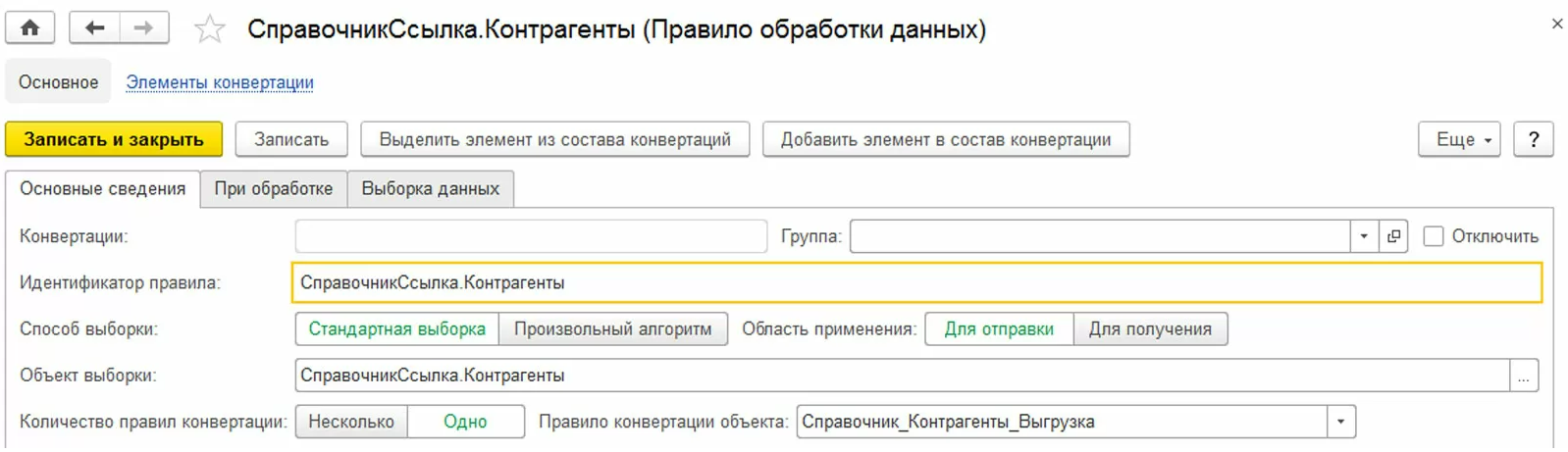Add to favorites with the star icon
The image size is (1568, 452).
point(209,29)
